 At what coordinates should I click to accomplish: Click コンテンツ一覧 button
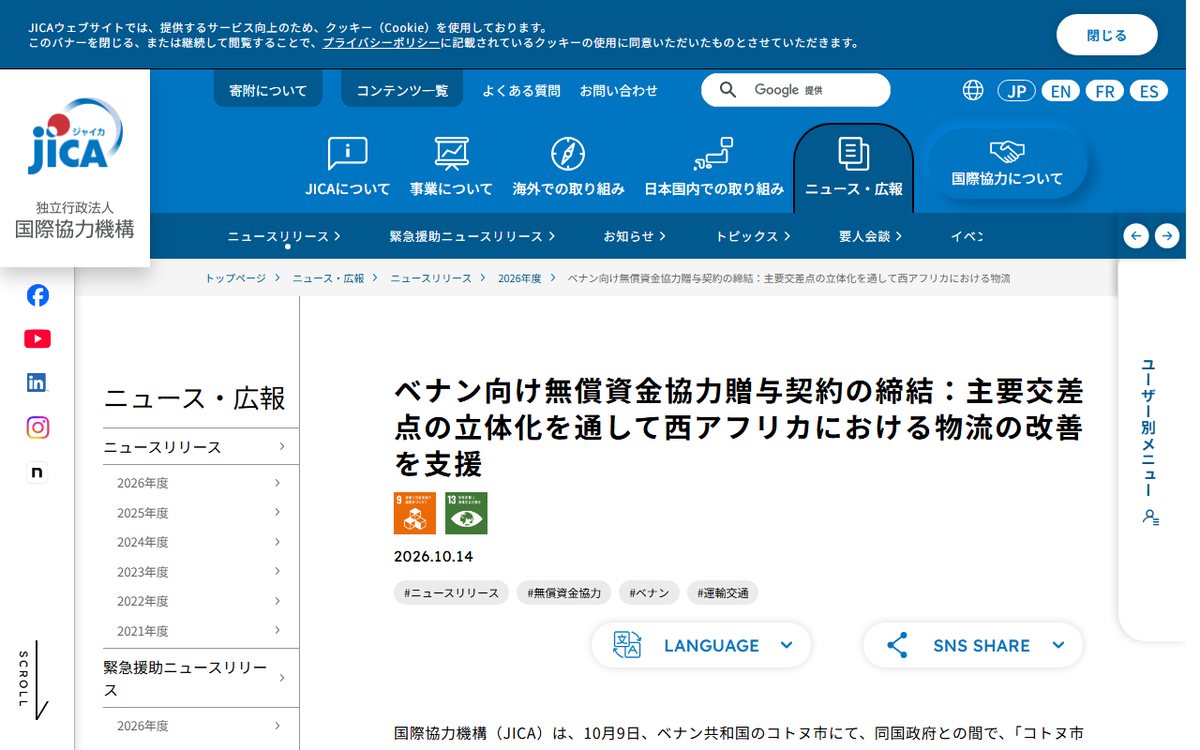tap(402, 90)
